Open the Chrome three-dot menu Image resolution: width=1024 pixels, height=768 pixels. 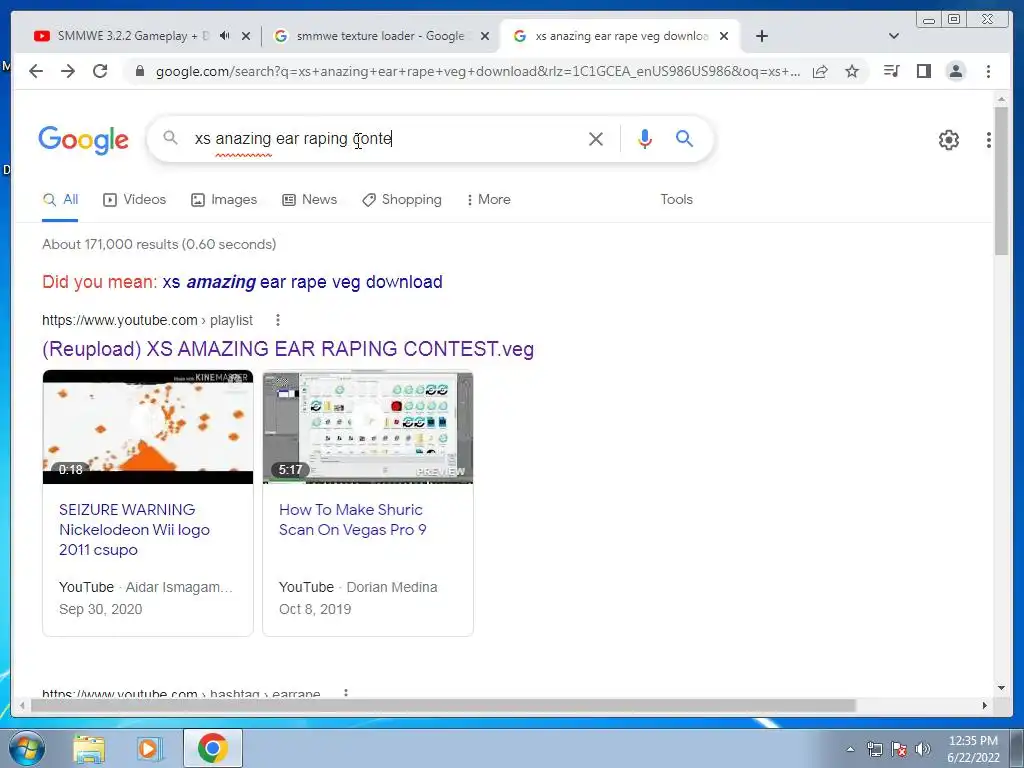point(988,71)
